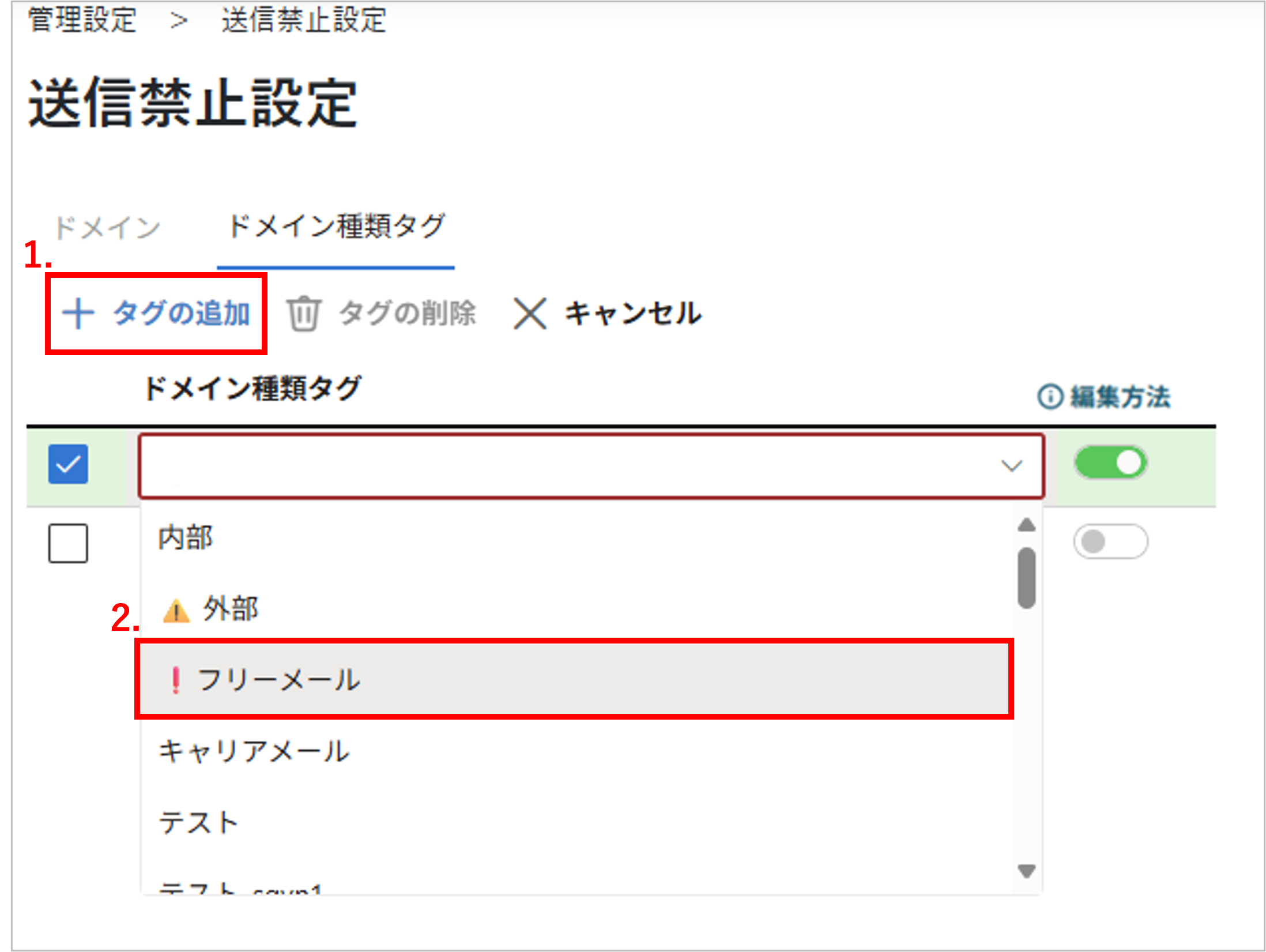Switch to the ドメイン tab
The height and width of the screenshot is (952, 1266).
107,228
